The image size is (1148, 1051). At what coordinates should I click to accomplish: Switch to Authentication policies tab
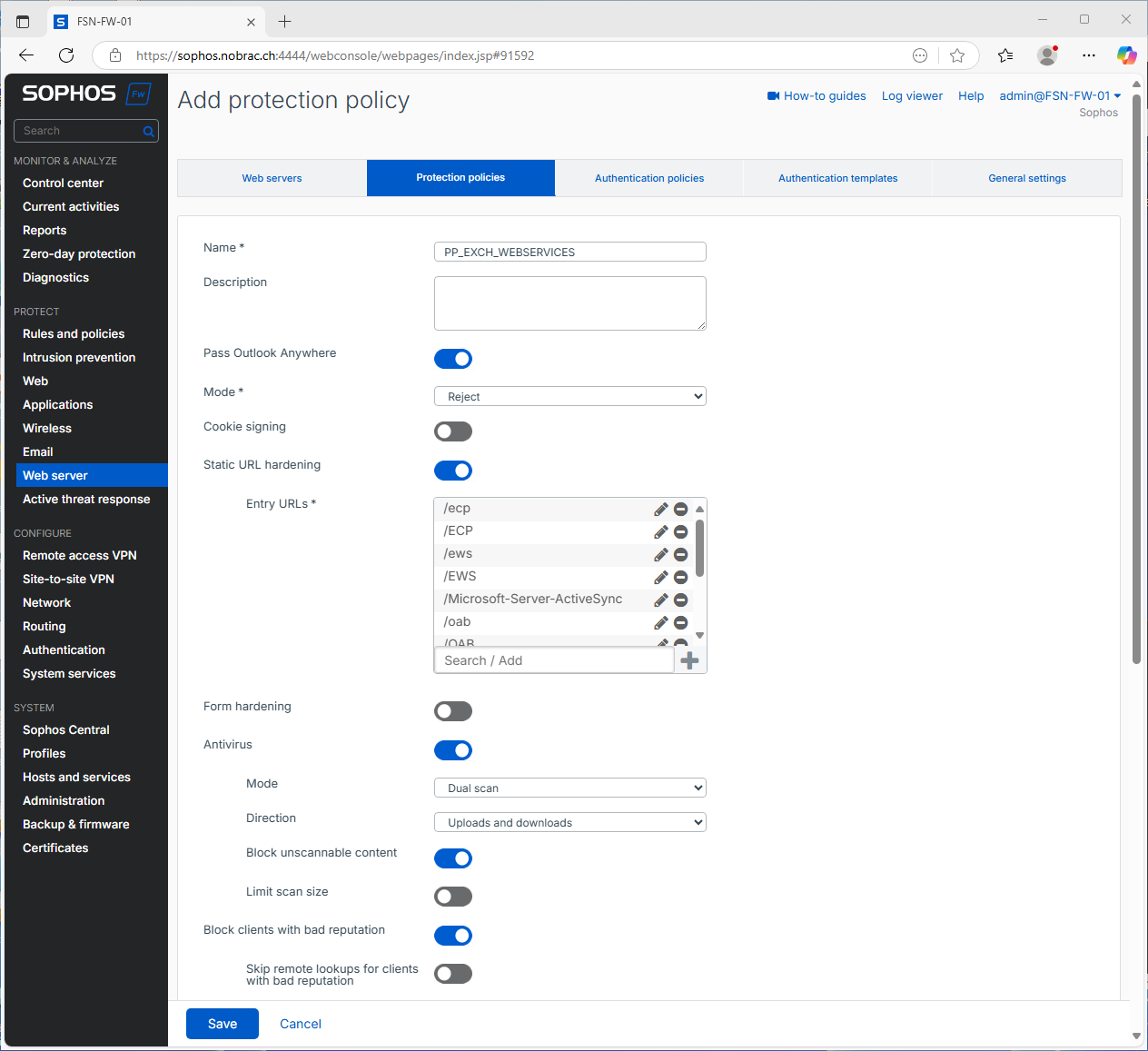[649, 178]
